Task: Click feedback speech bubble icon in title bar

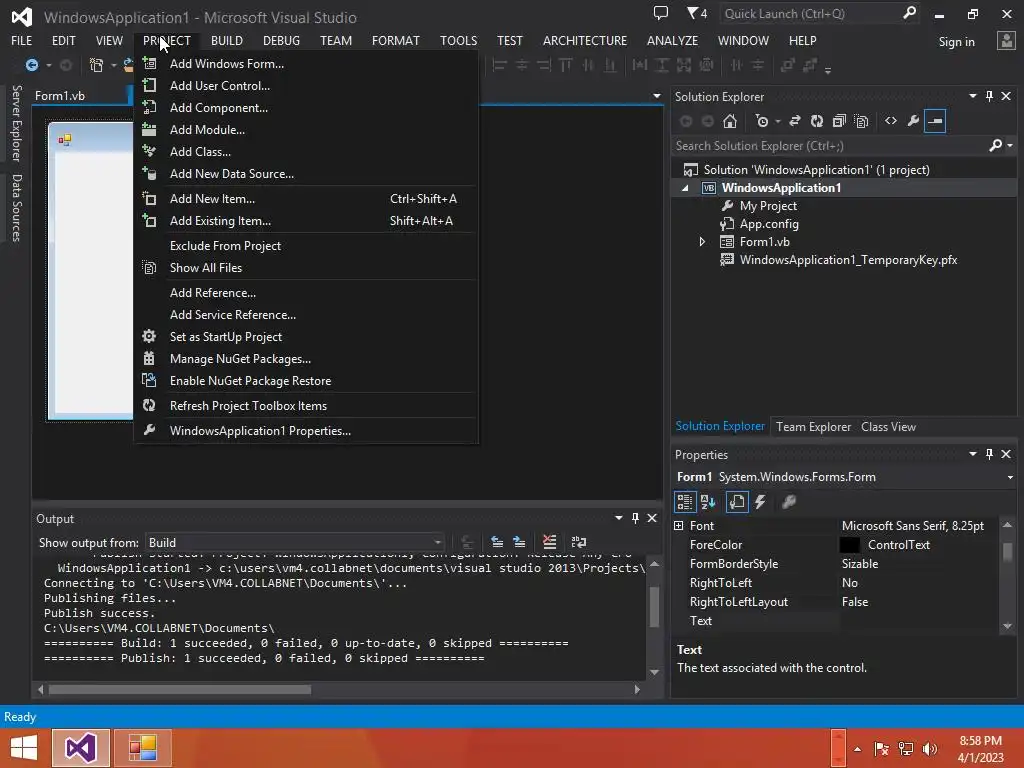Action: click(x=661, y=13)
